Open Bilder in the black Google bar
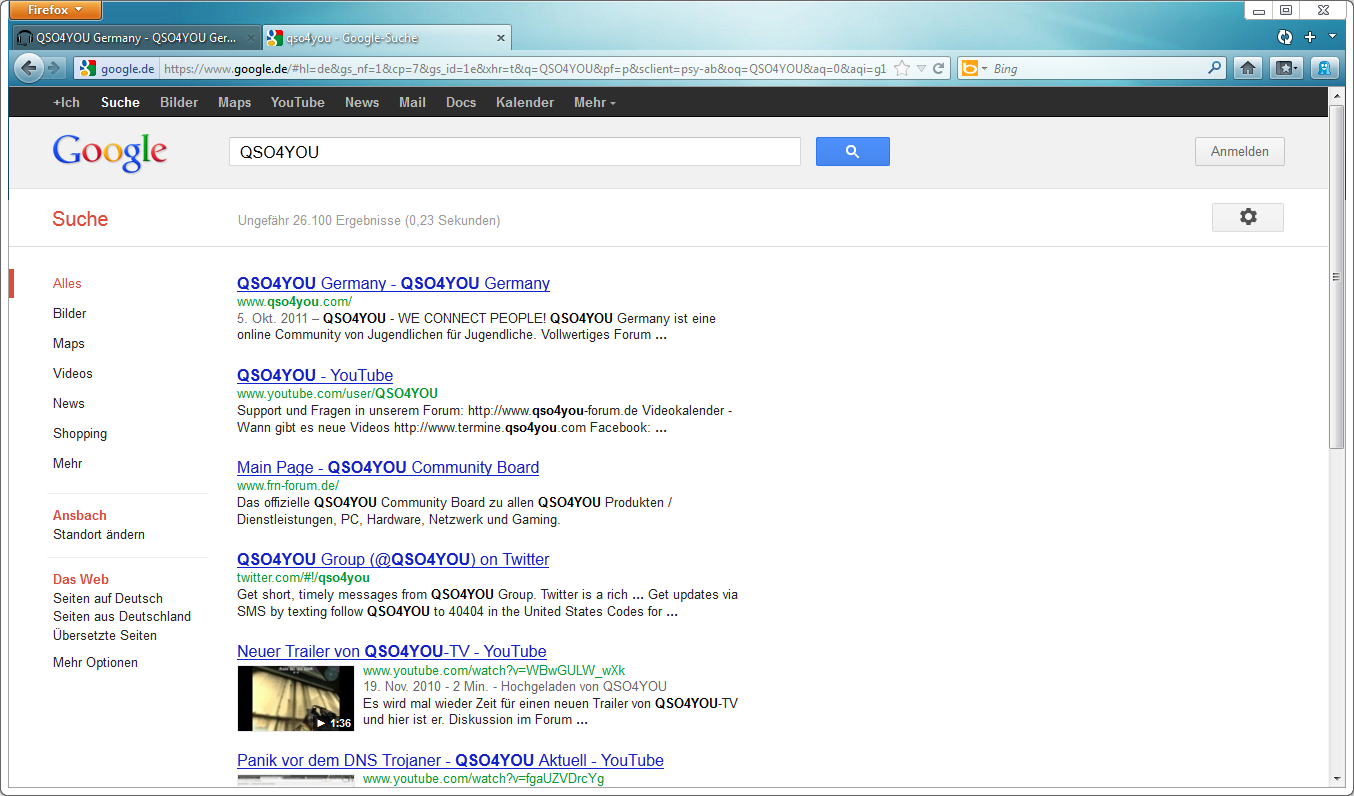 pos(179,102)
